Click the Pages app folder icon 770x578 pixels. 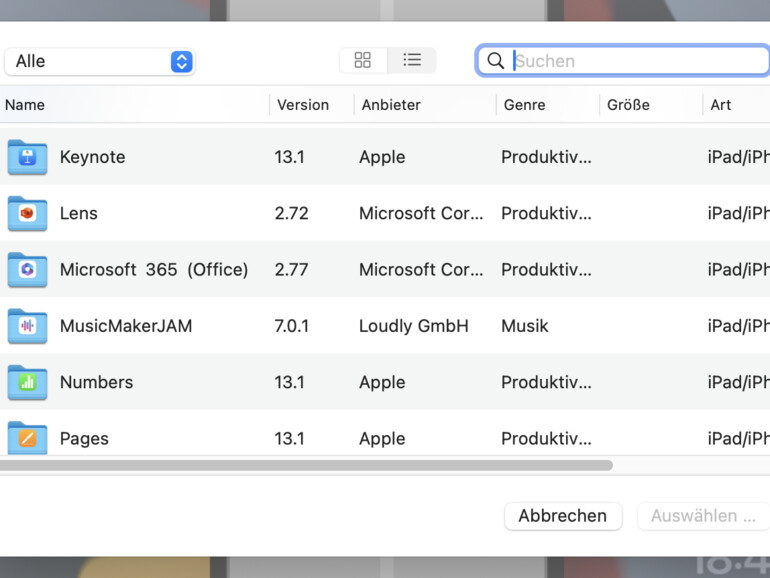[27, 437]
